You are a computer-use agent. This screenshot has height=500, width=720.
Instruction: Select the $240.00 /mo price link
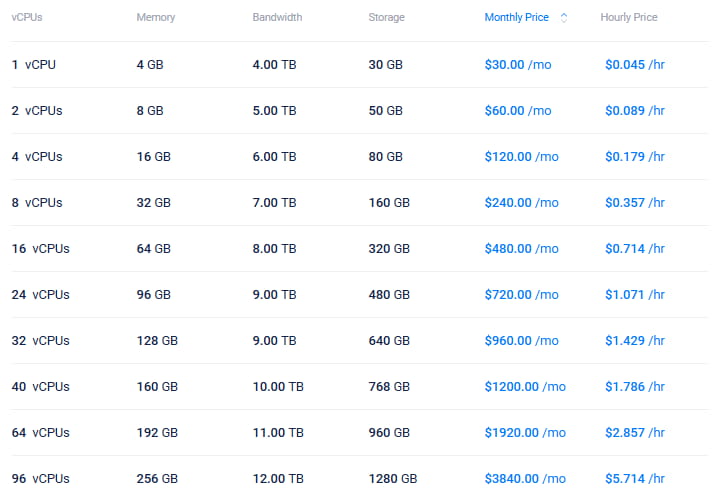(521, 203)
